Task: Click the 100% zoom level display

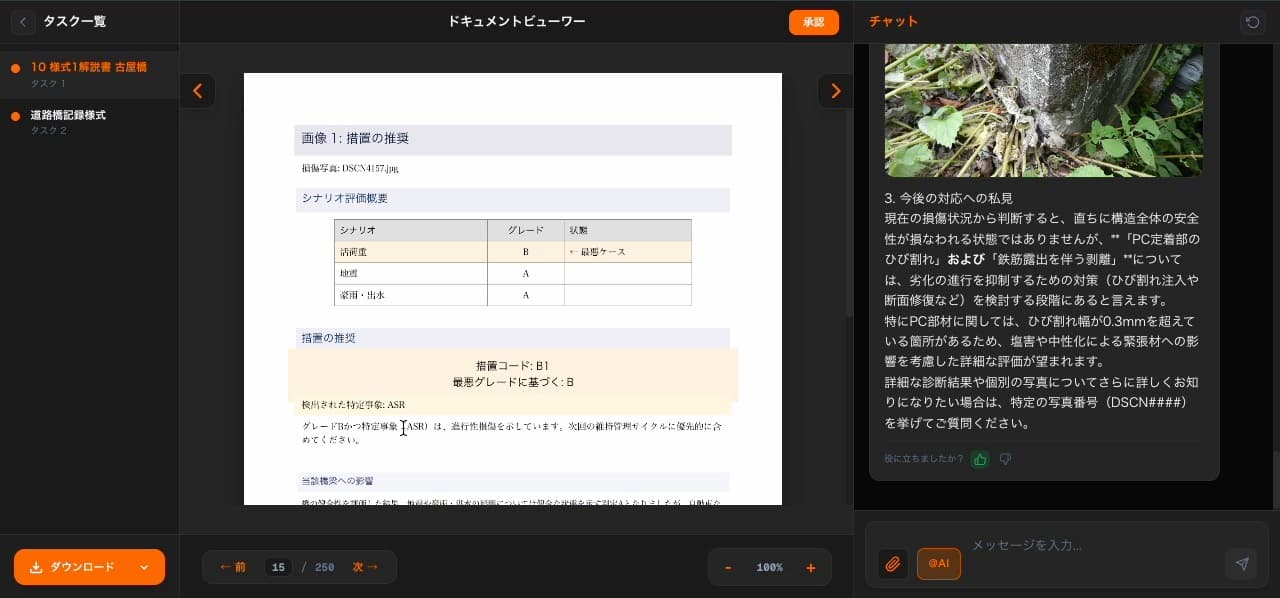Action: pos(769,567)
